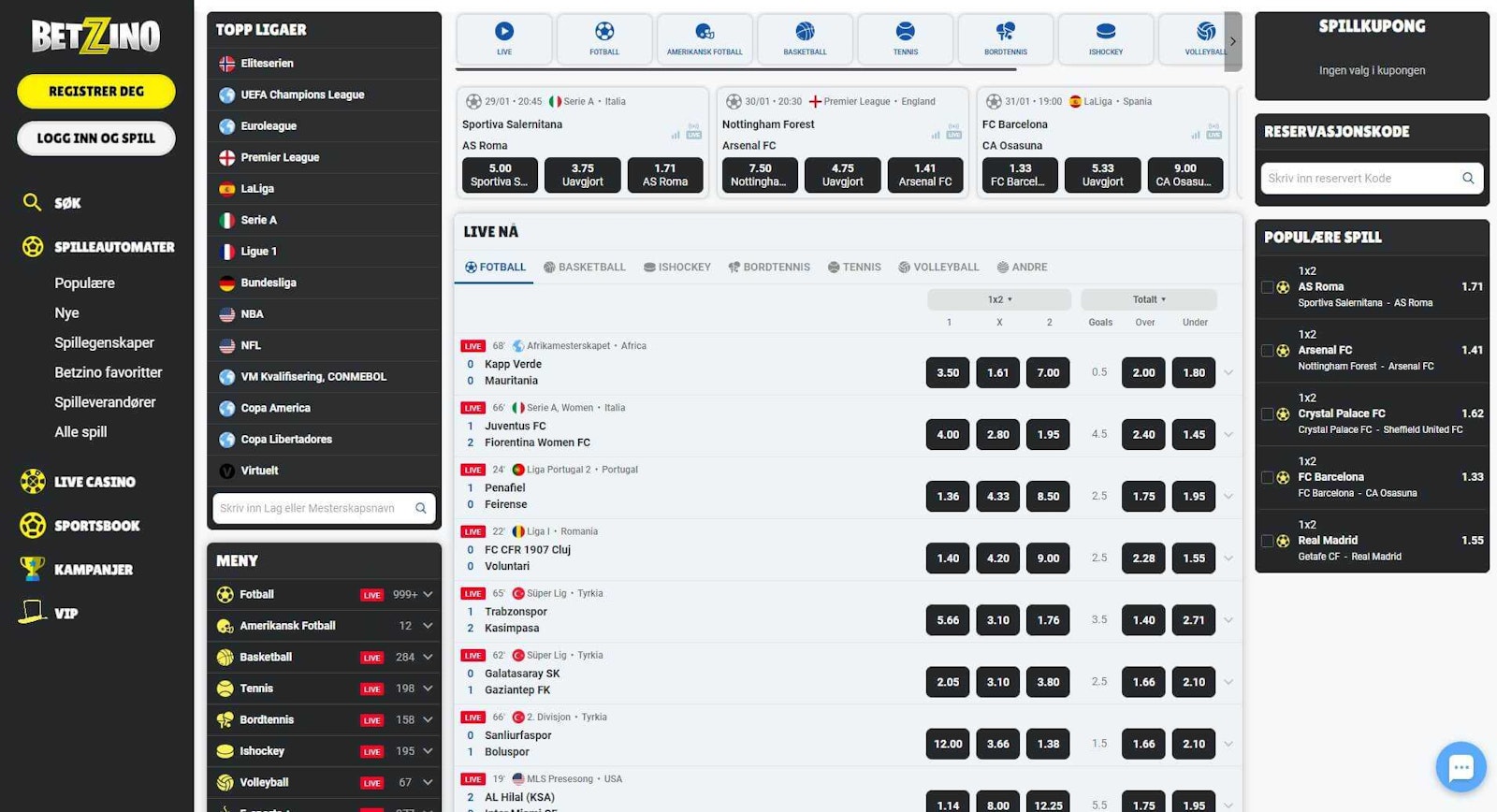The image size is (1497, 812).
Task: Open stats icon for Sportiva Salernitana match
Action: click(x=676, y=135)
